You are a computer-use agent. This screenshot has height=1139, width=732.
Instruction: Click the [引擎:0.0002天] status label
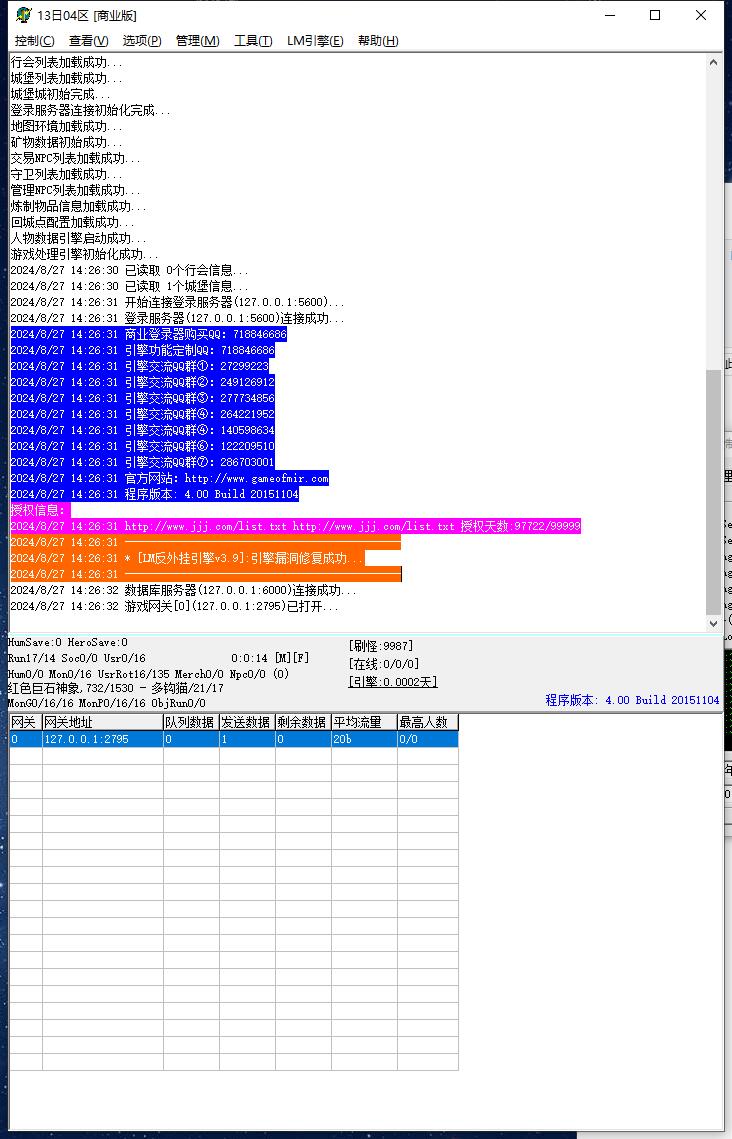click(393, 682)
